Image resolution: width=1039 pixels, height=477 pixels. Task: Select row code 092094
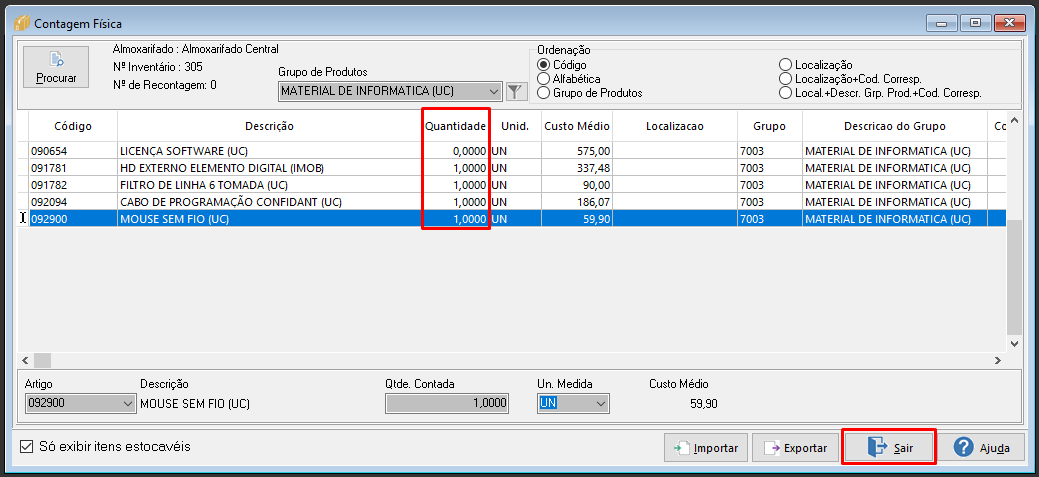73,202
